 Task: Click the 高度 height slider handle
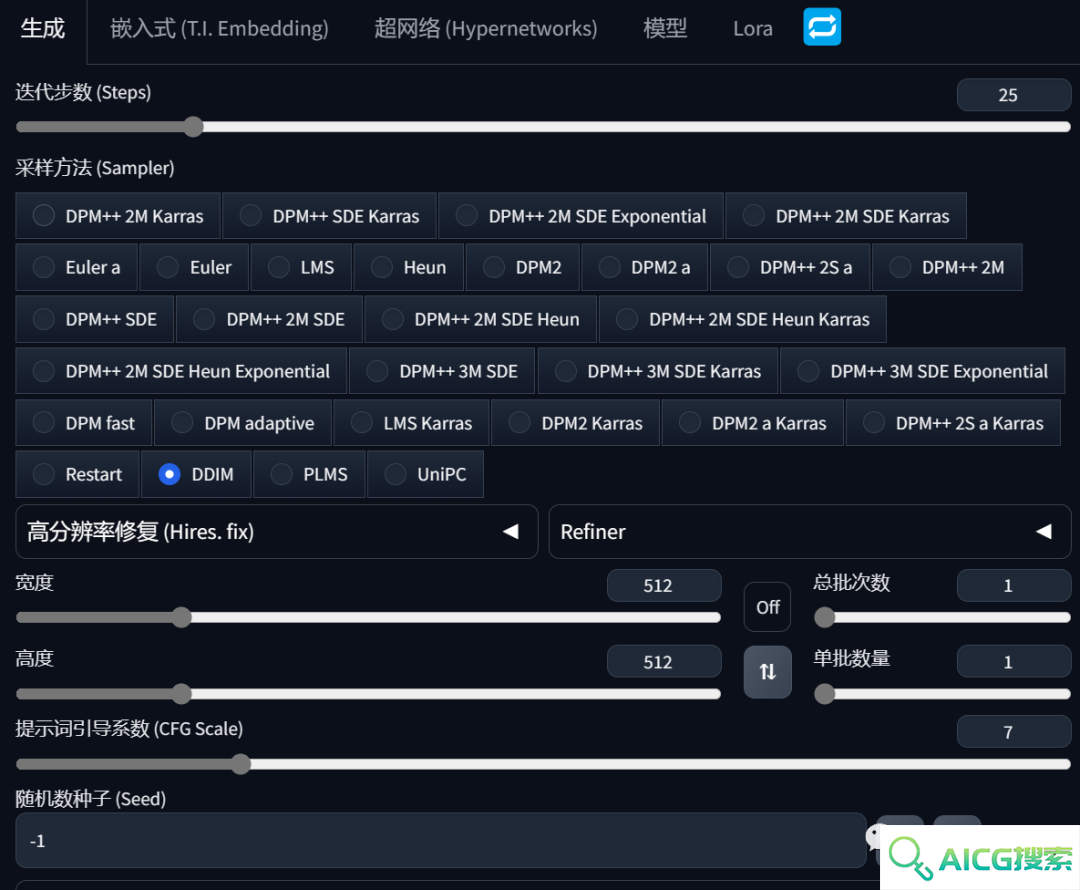(181, 694)
